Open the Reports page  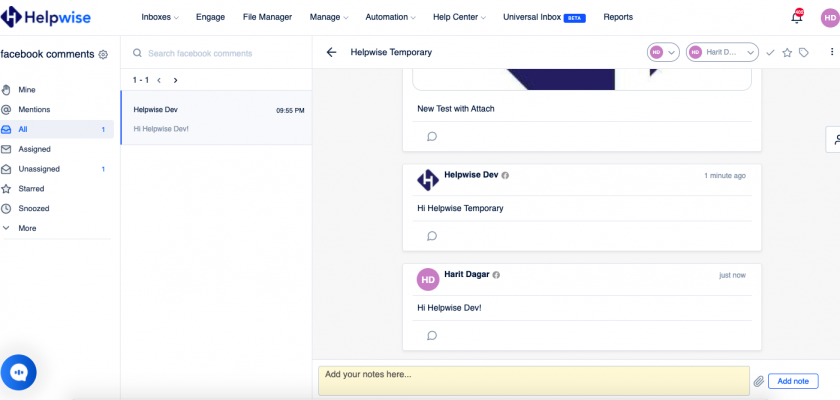coord(618,17)
